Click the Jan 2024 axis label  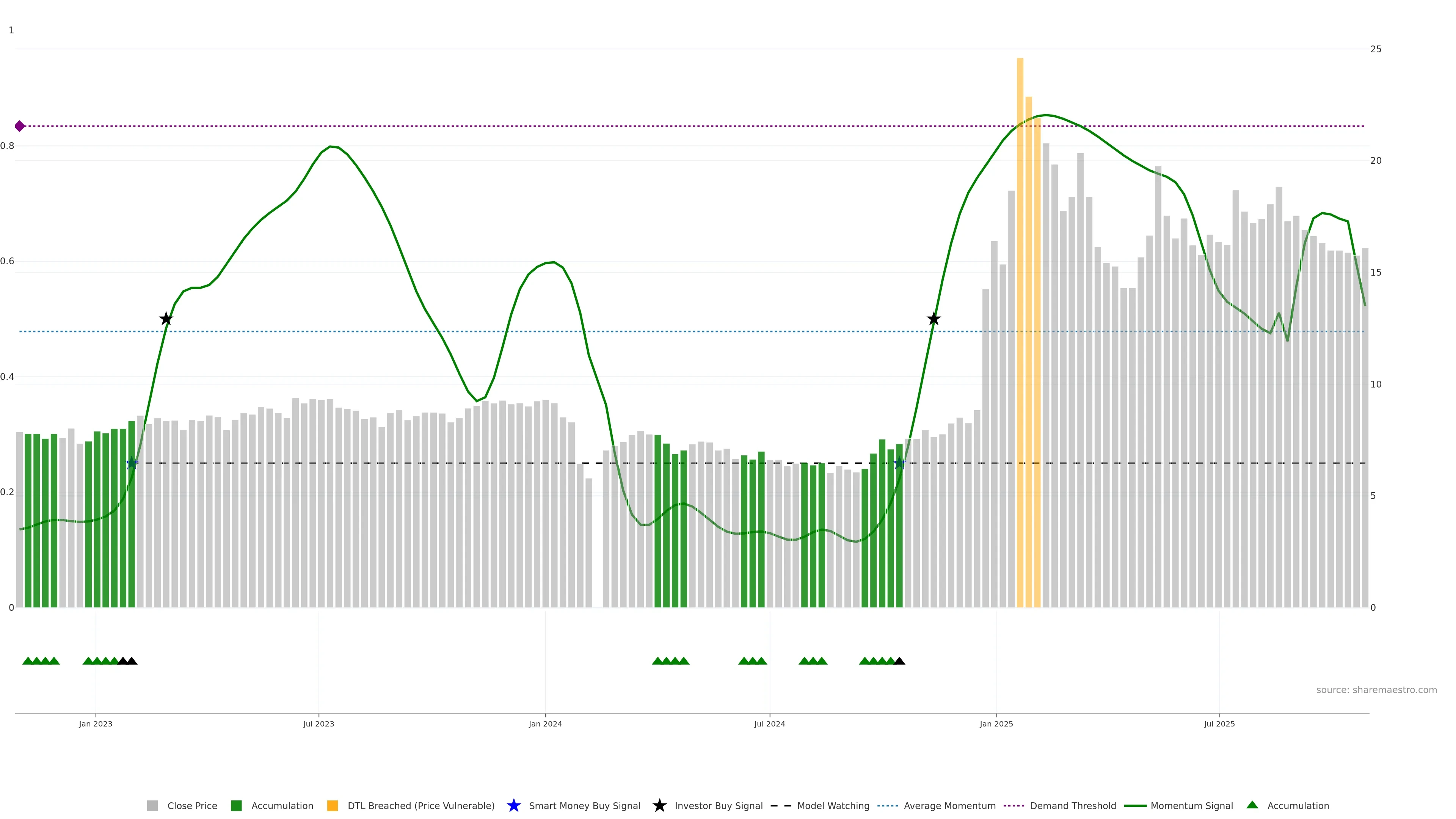pos(545,723)
